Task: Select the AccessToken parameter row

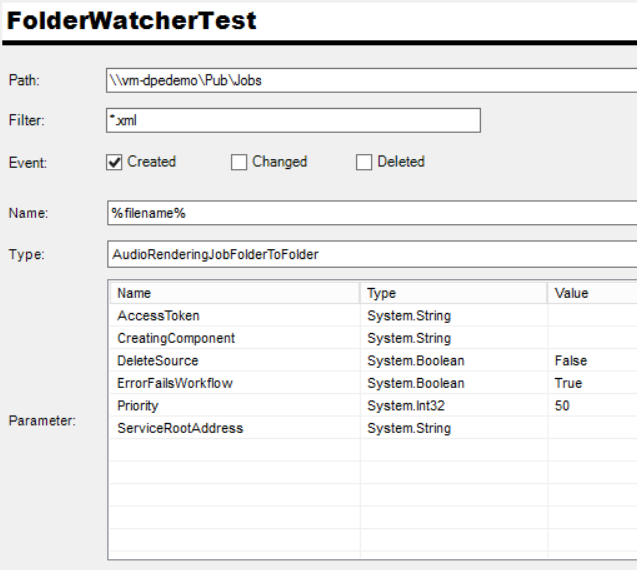Action: coord(158,316)
